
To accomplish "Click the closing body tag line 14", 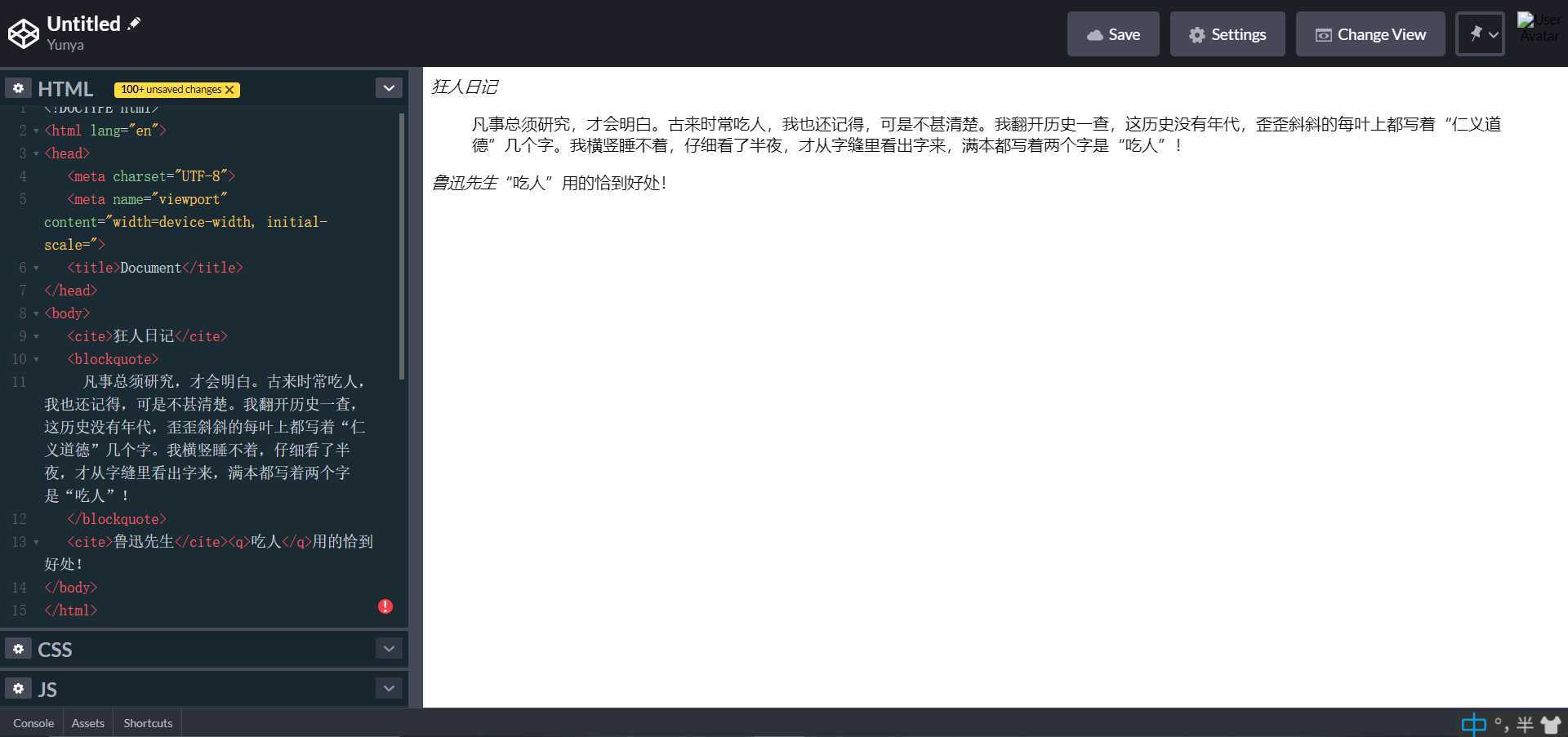I will coord(71,588).
